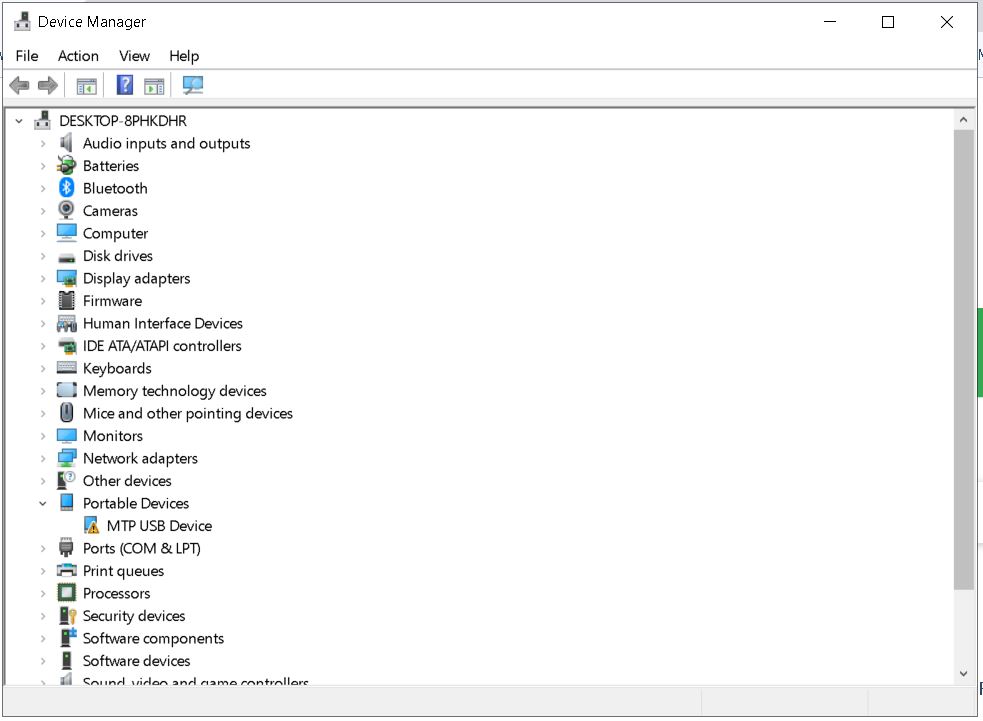This screenshot has height=721, width=983.
Task: Expand the Display adapters category arrow
Action: tap(43, 278)
